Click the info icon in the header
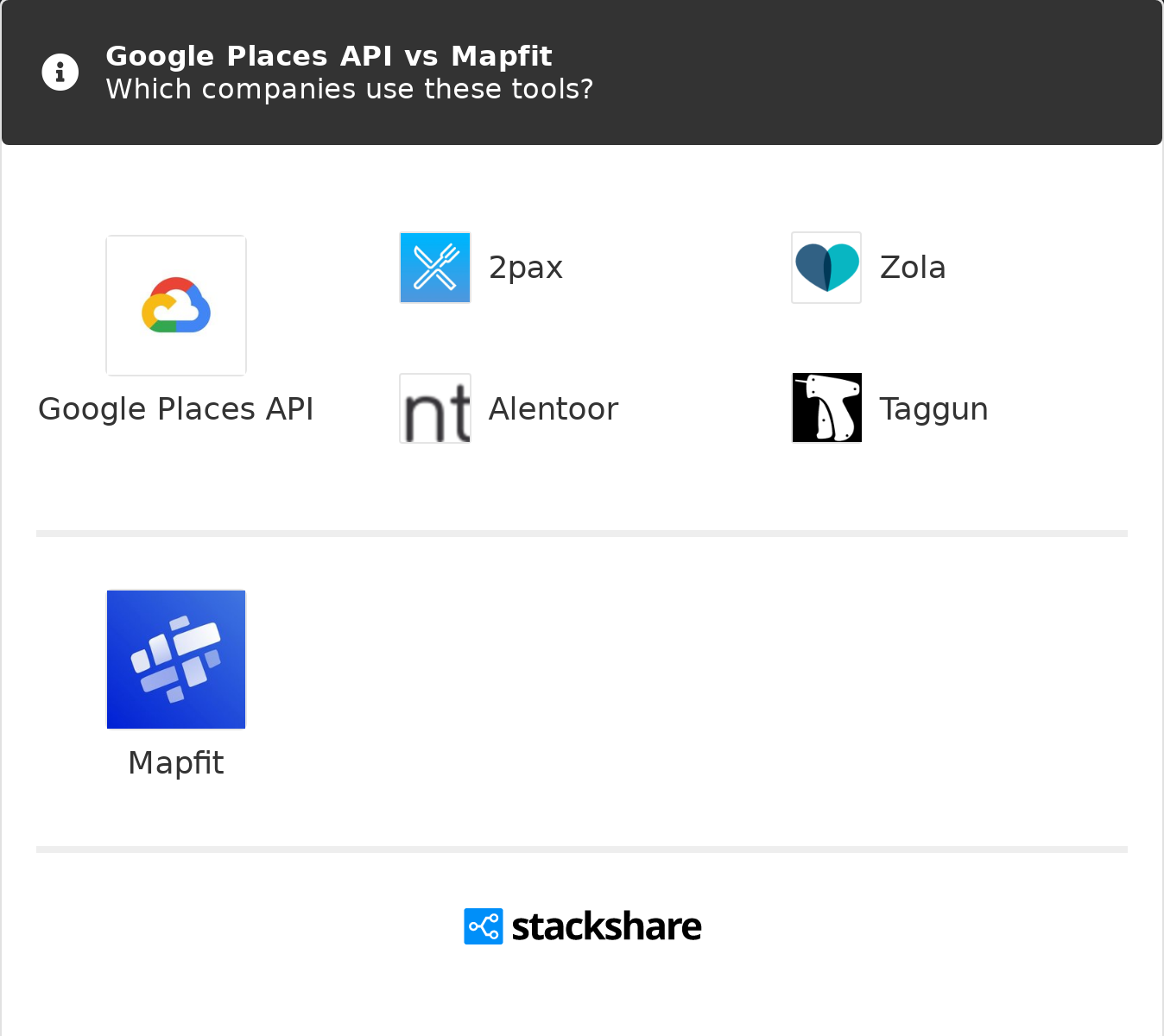 click(x=60, y=73)
